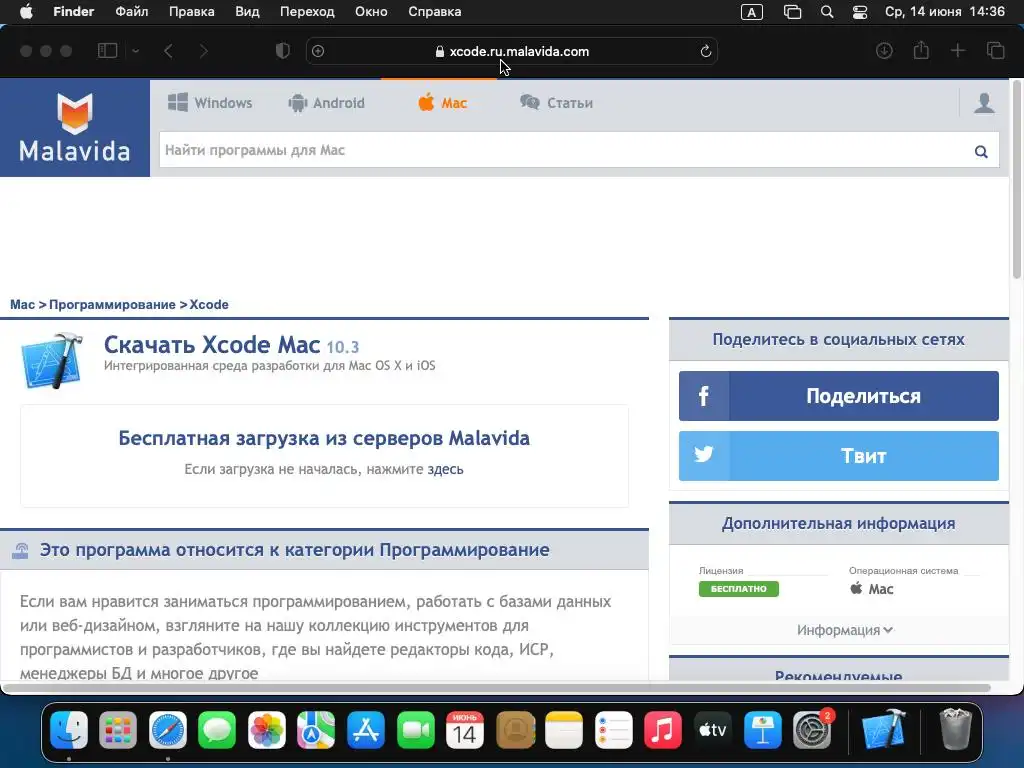Switch to the Android section tab

click(327, 103)
